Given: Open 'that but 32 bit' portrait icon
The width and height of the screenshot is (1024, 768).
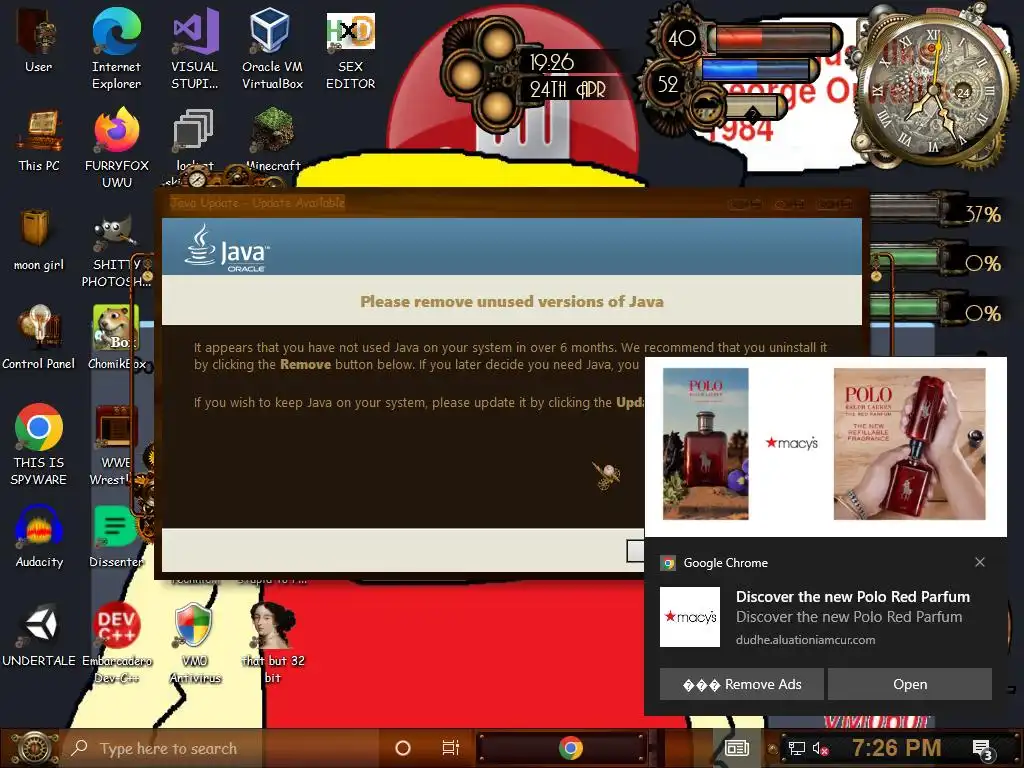Looking at the screenshot, I should pyautogui.click(x=273, y=643).
